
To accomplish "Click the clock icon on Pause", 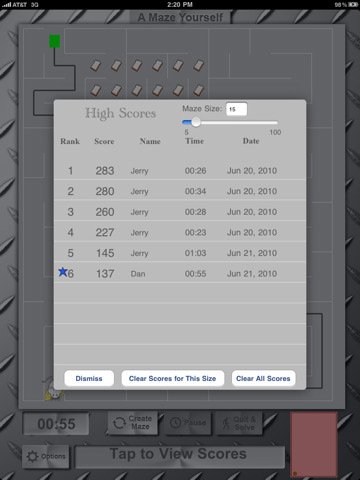I will point(176,423).
